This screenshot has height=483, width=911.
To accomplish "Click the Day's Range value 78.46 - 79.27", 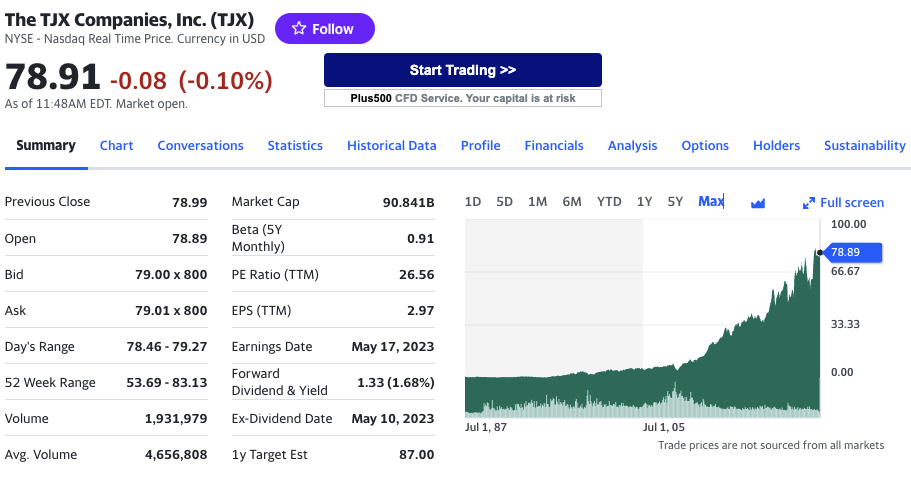I will coord(167,346).
